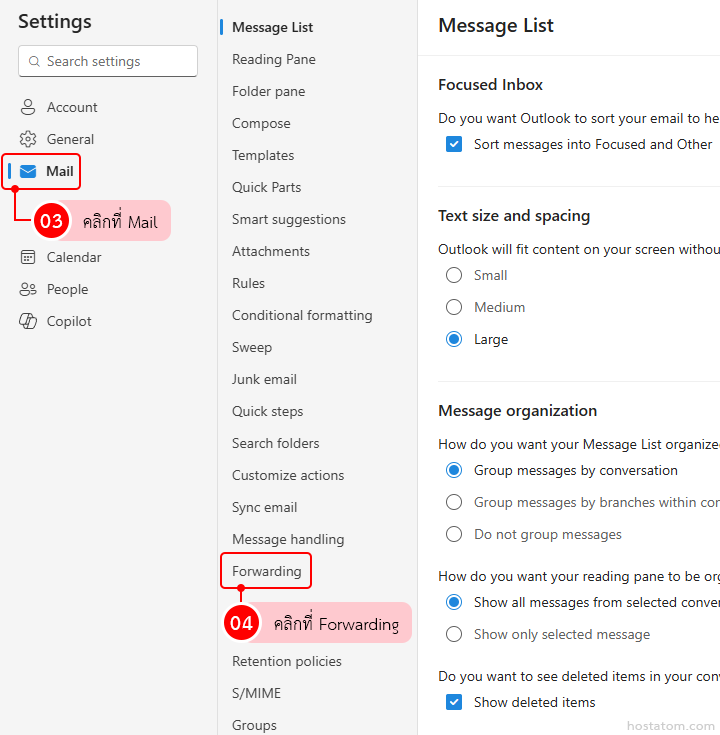The image size is (720, 735).
Task: Click the General gear icon
Action: click(x=28, y=139)
